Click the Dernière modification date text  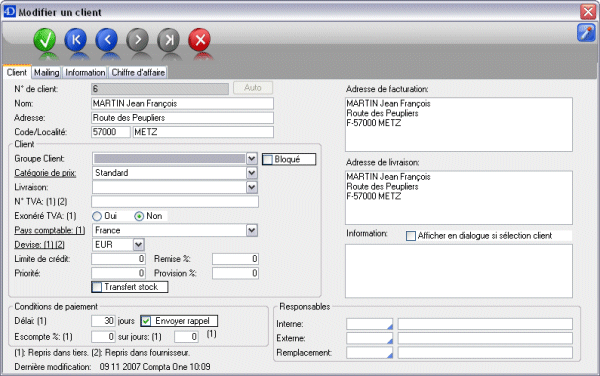point(155,367)
